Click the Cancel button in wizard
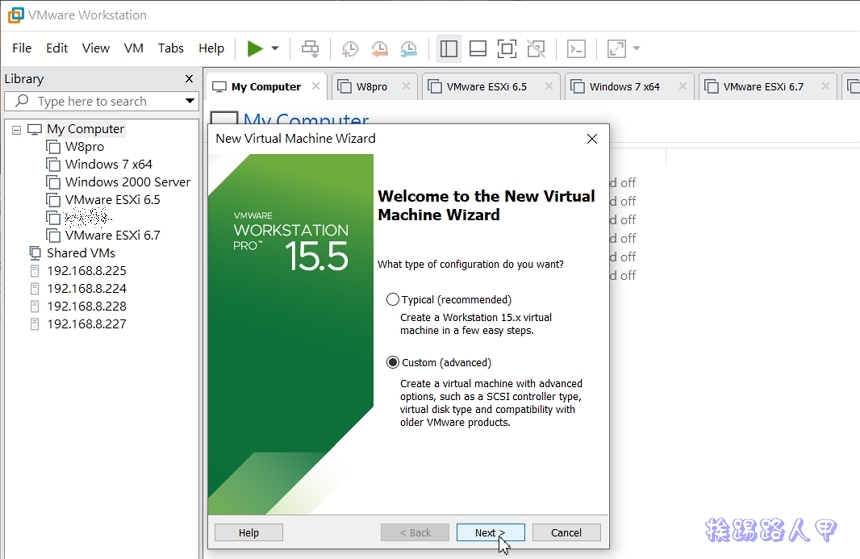The height and width of the screenshot is (559, 860). [x=566, y=533]
